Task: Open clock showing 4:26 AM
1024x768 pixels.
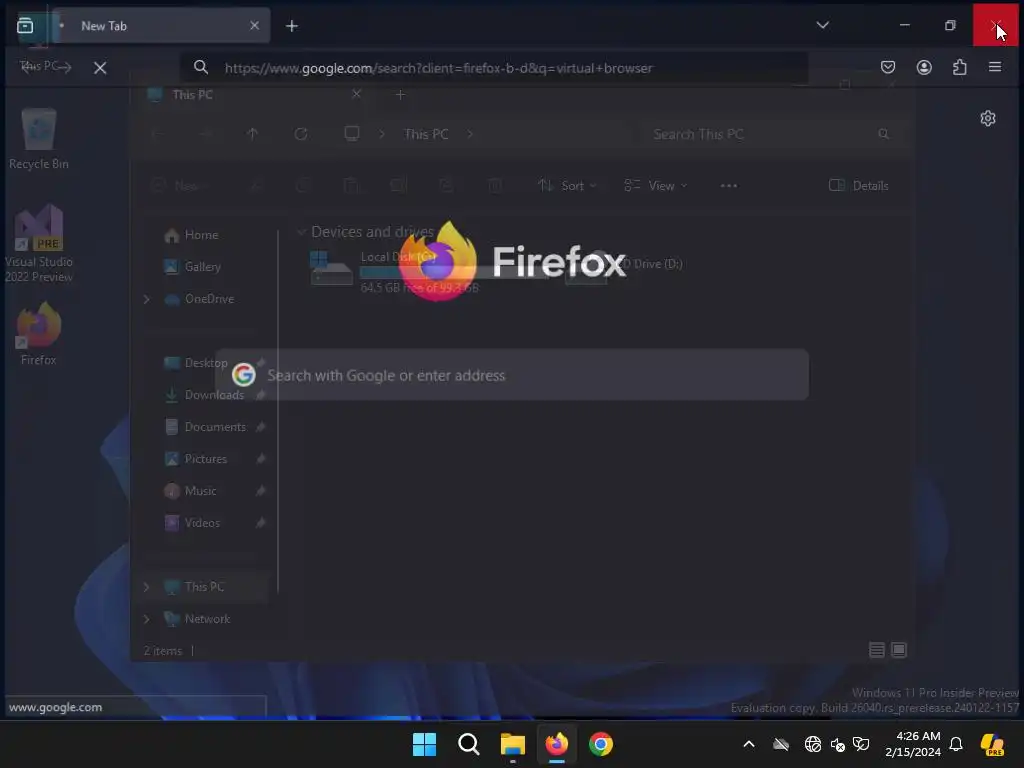Action: click(913, 744)
